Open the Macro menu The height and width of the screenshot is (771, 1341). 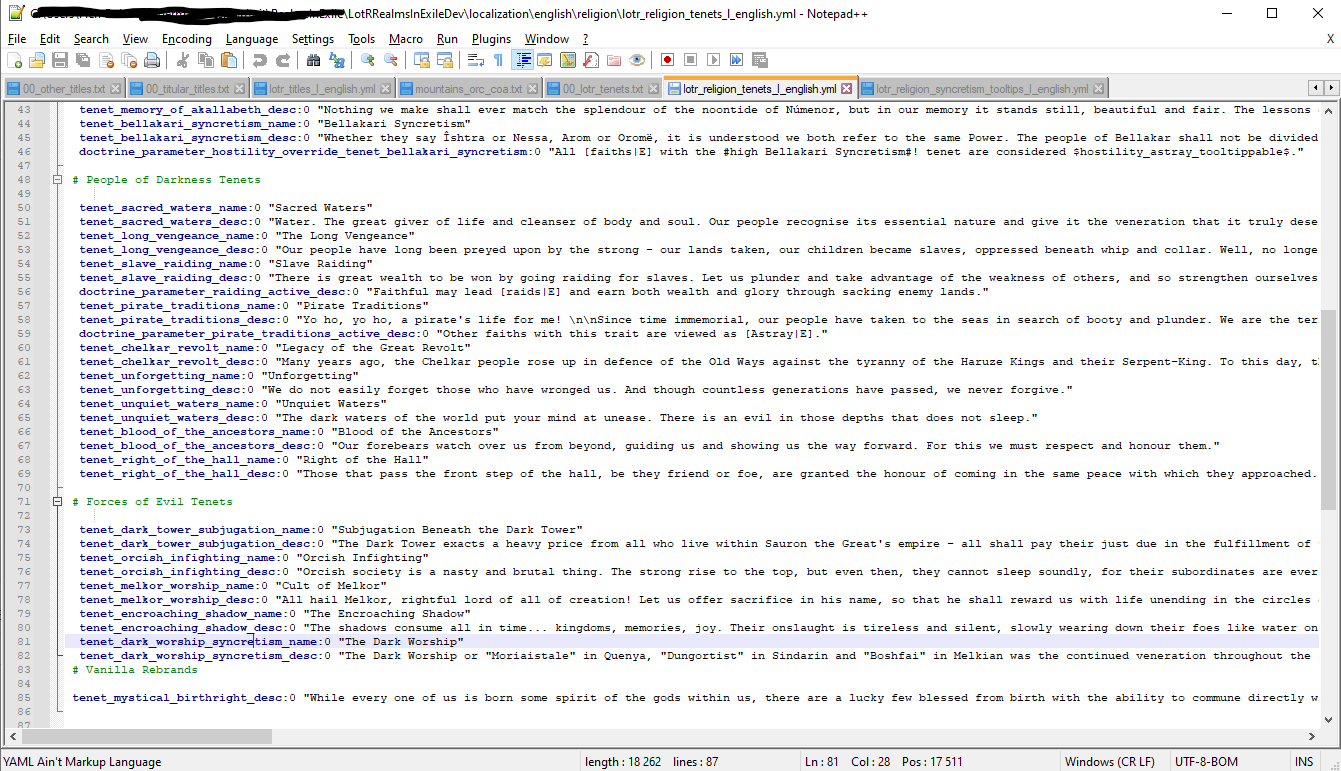[406, 39]
